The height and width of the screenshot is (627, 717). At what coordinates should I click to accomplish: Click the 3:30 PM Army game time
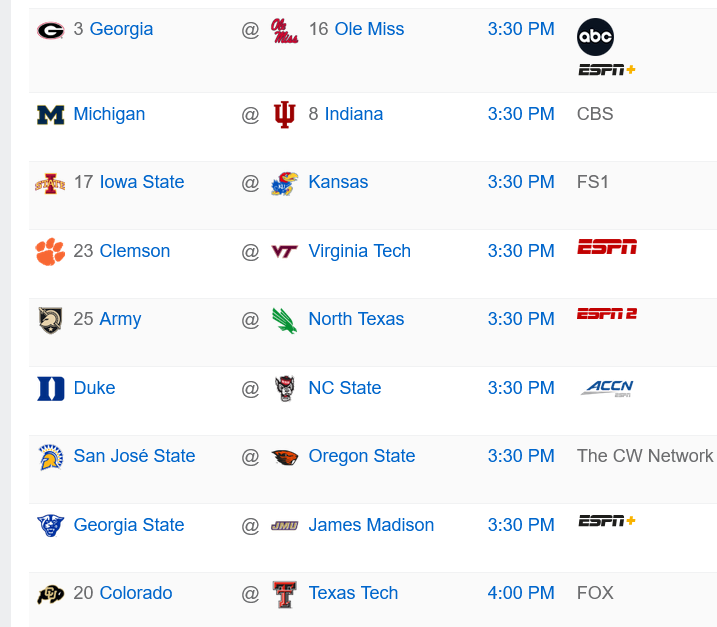(x=521, y=319)
